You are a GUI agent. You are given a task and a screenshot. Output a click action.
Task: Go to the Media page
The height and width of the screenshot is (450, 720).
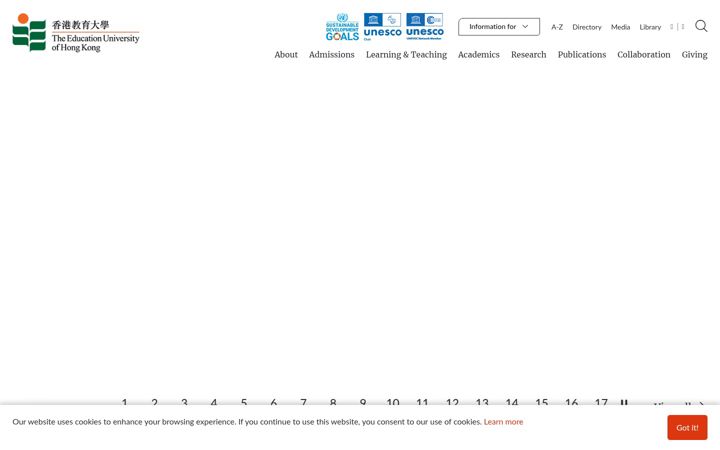620,27
